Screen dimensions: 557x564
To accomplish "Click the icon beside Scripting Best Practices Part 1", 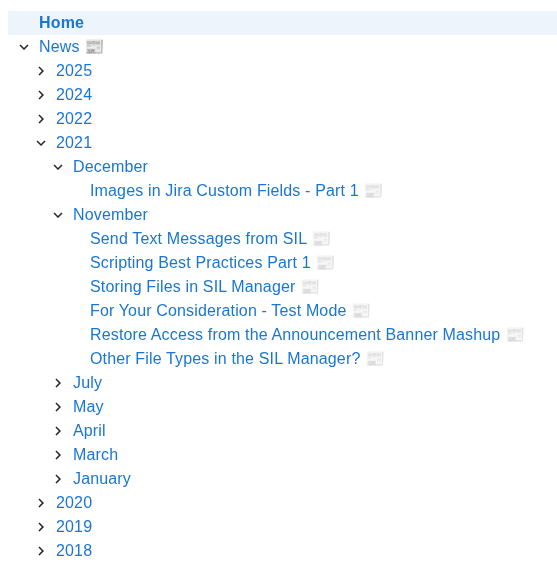I will [x=325, y=263].
